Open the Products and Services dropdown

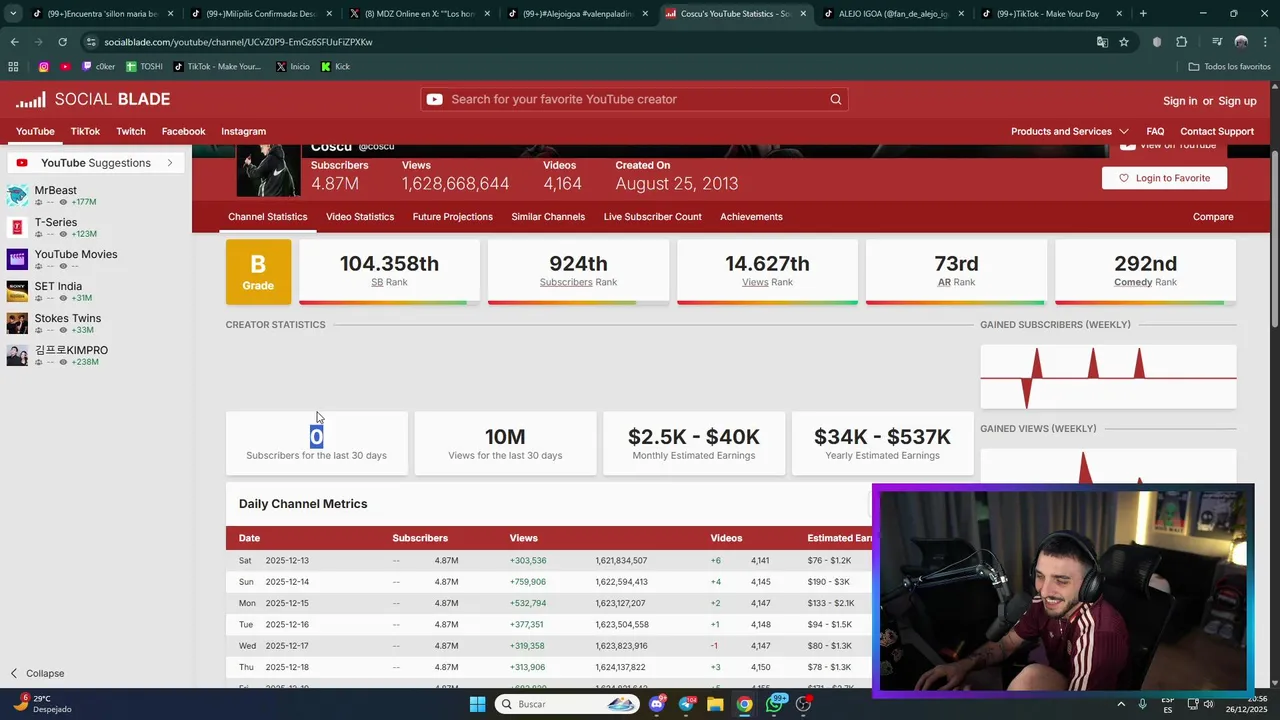1069,131
